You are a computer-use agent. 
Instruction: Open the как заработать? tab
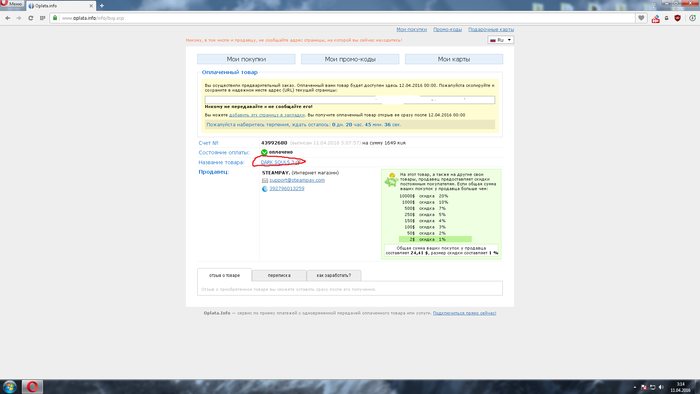tap(333, 275)
